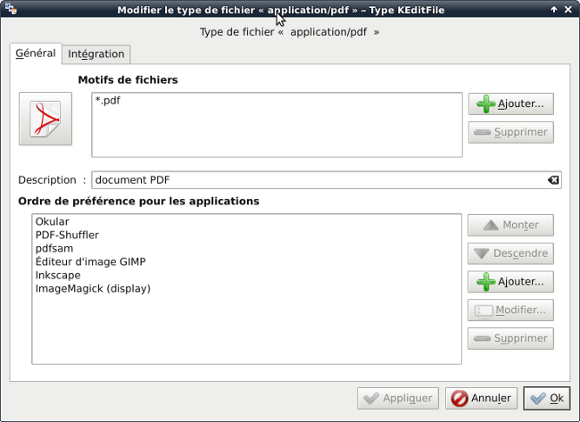580x422 pixels.
Task: Click into the Description text field
Action: pyautogui.click(x=320, y=180)
